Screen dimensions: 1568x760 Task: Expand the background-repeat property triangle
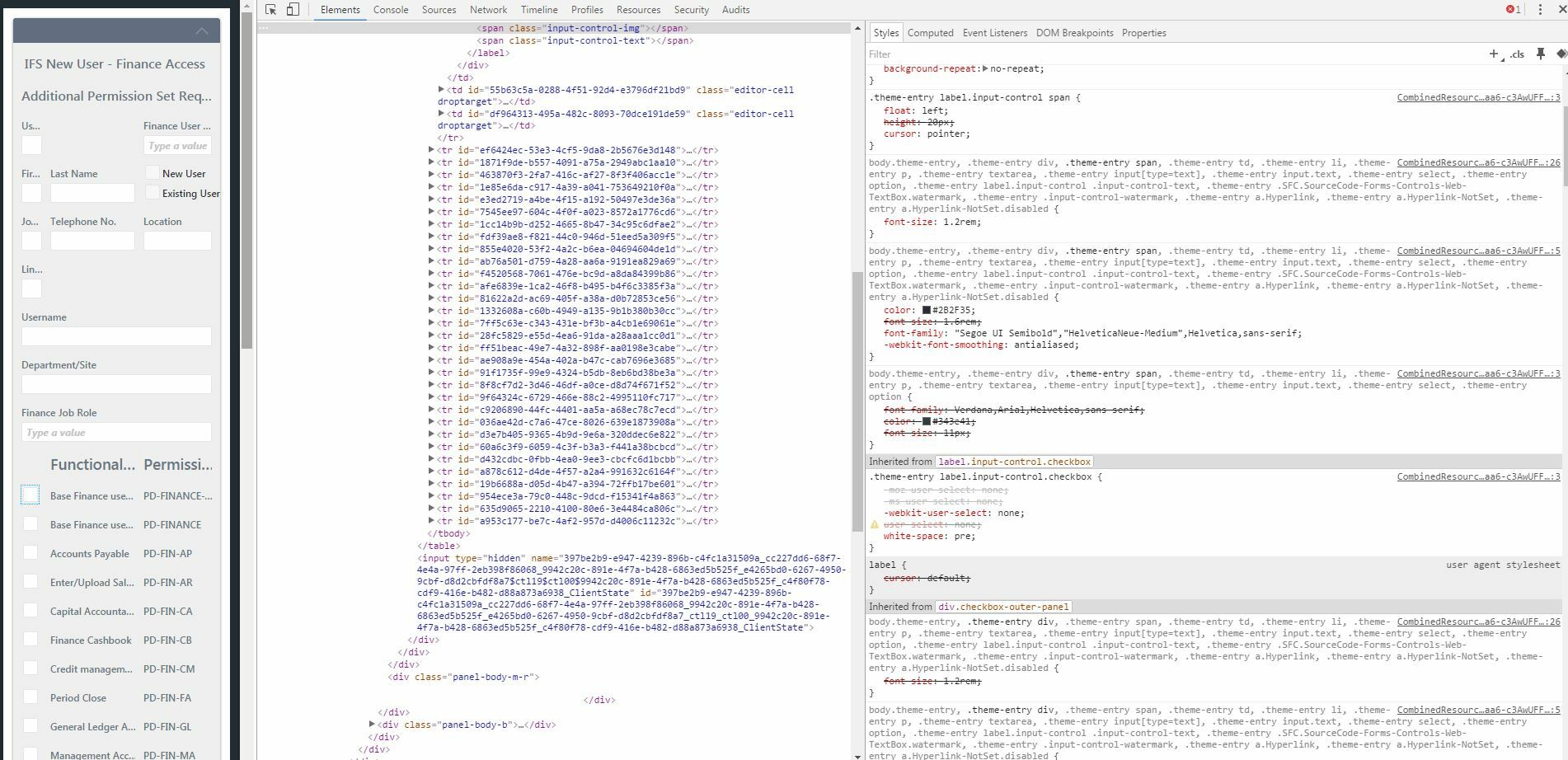(985, 68)
